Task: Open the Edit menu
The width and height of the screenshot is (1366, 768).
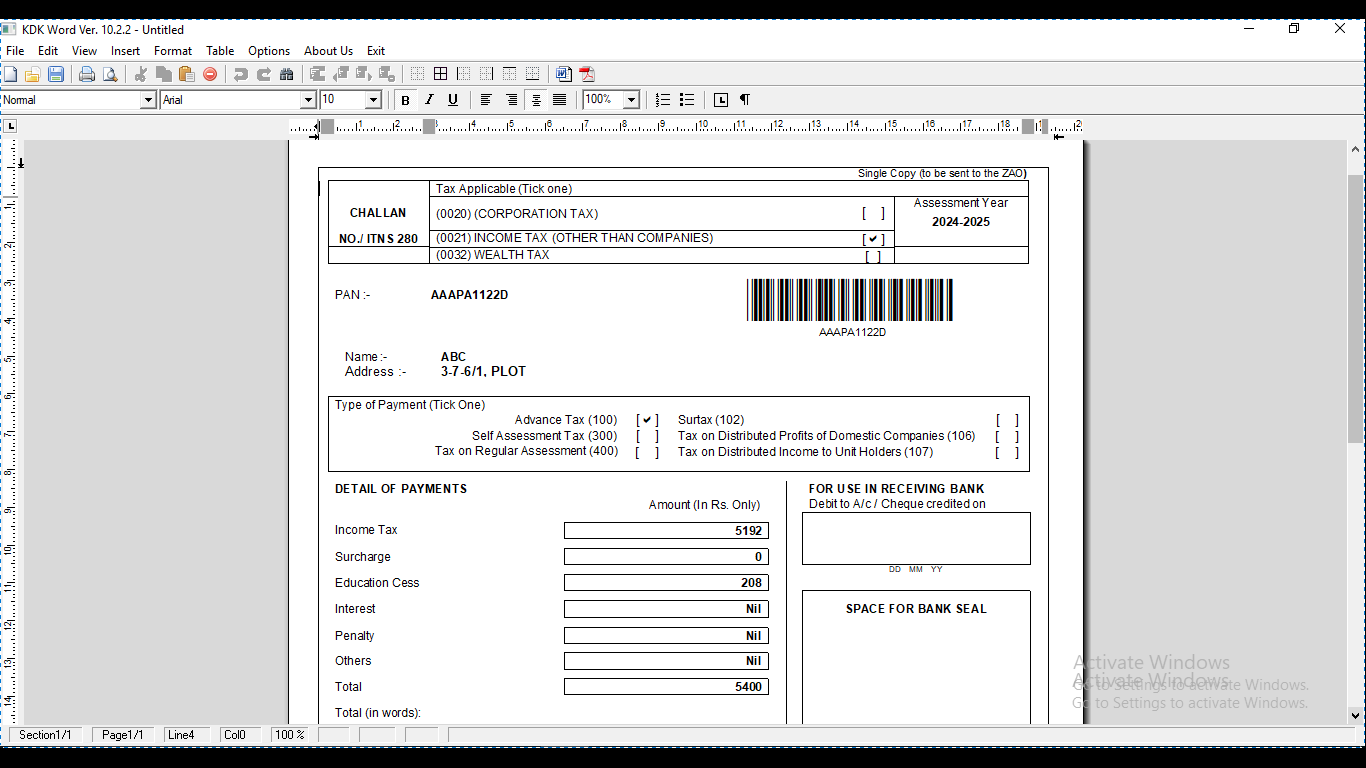Action: (48, 51)
